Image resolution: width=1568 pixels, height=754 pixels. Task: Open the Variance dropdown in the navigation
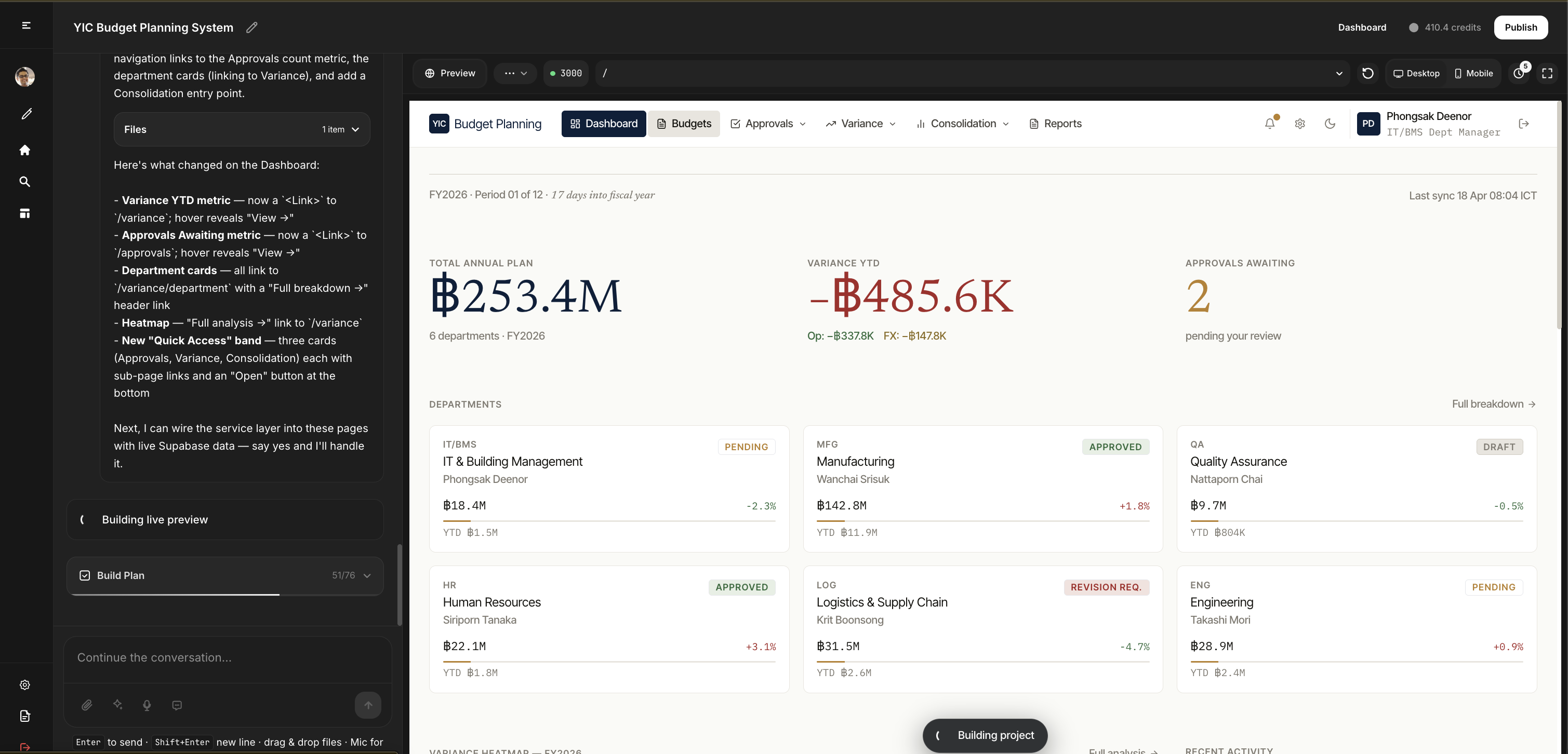[x=860, y=124]
